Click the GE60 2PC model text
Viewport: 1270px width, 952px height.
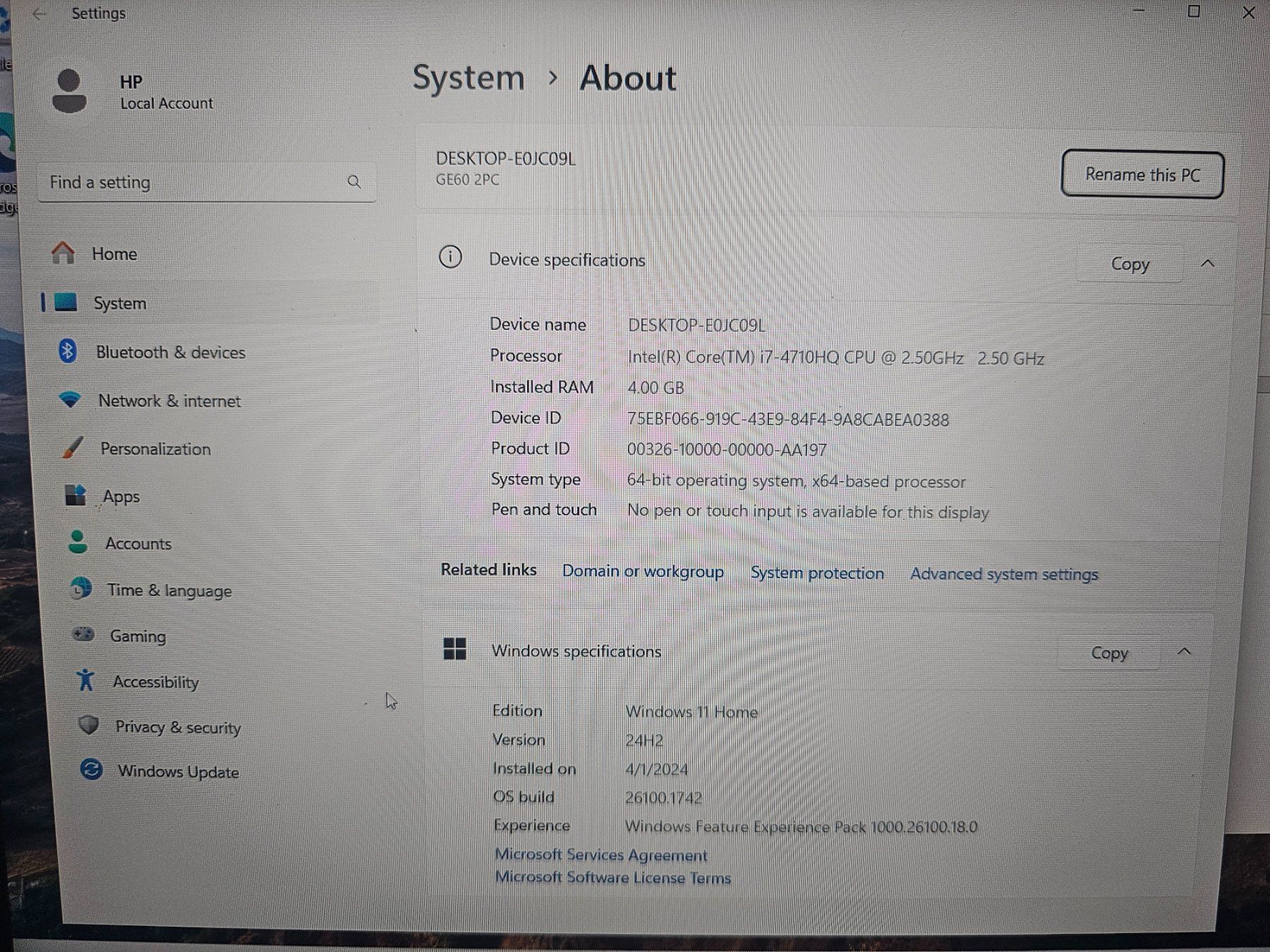click(467, 180)
